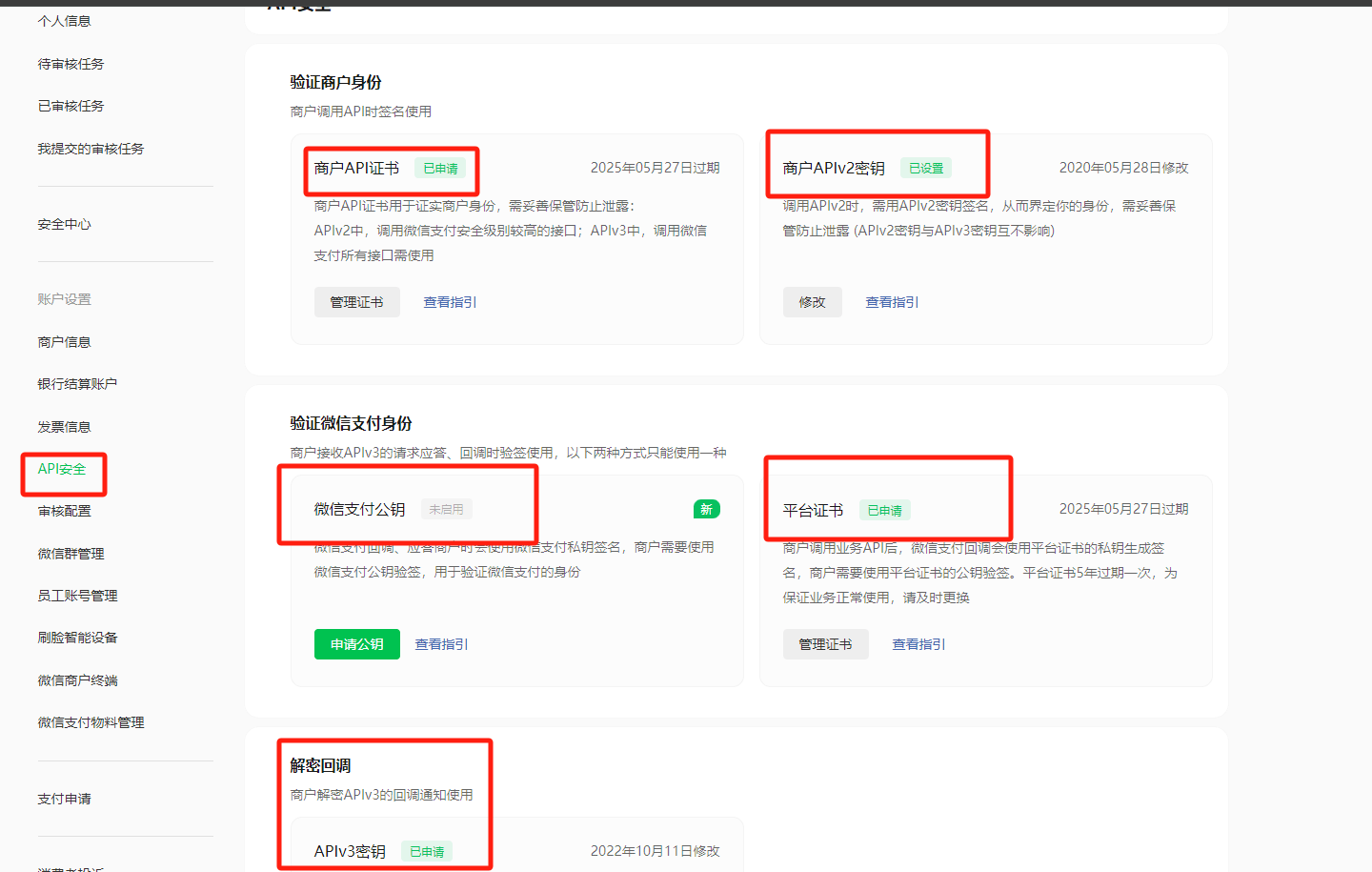Click 已设置 badge beside 商户APIv2密钥
This screenshot has height=872, width=1372.
coord(926,169)
